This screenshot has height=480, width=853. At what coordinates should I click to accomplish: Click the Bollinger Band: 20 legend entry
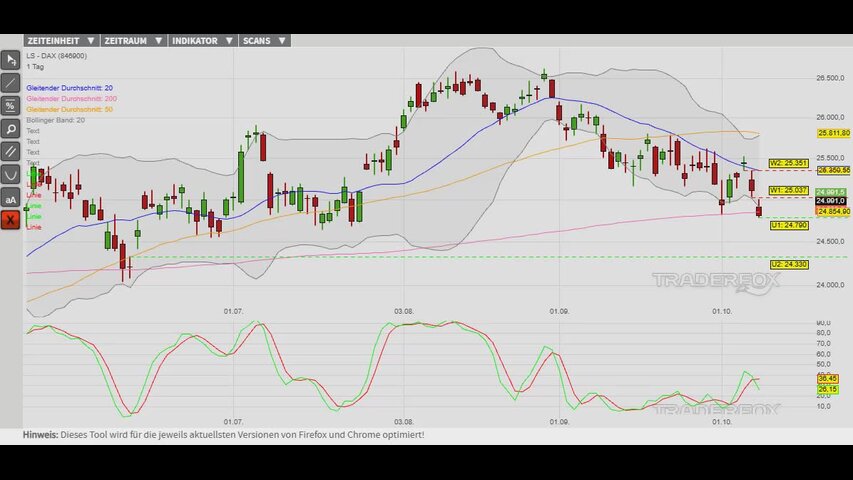click(55, 120)
